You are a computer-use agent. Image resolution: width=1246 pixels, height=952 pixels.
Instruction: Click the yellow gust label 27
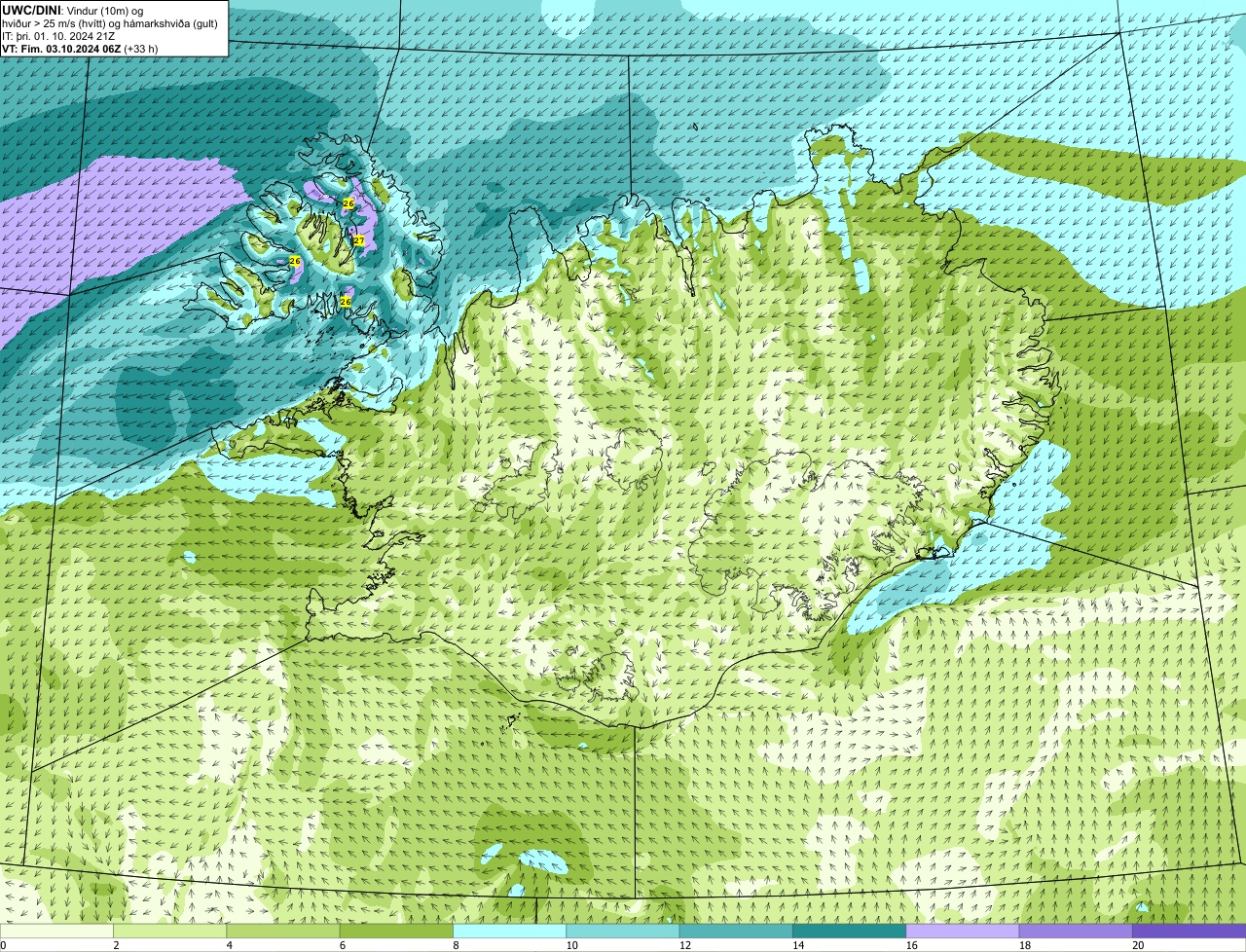coord(358,240)
